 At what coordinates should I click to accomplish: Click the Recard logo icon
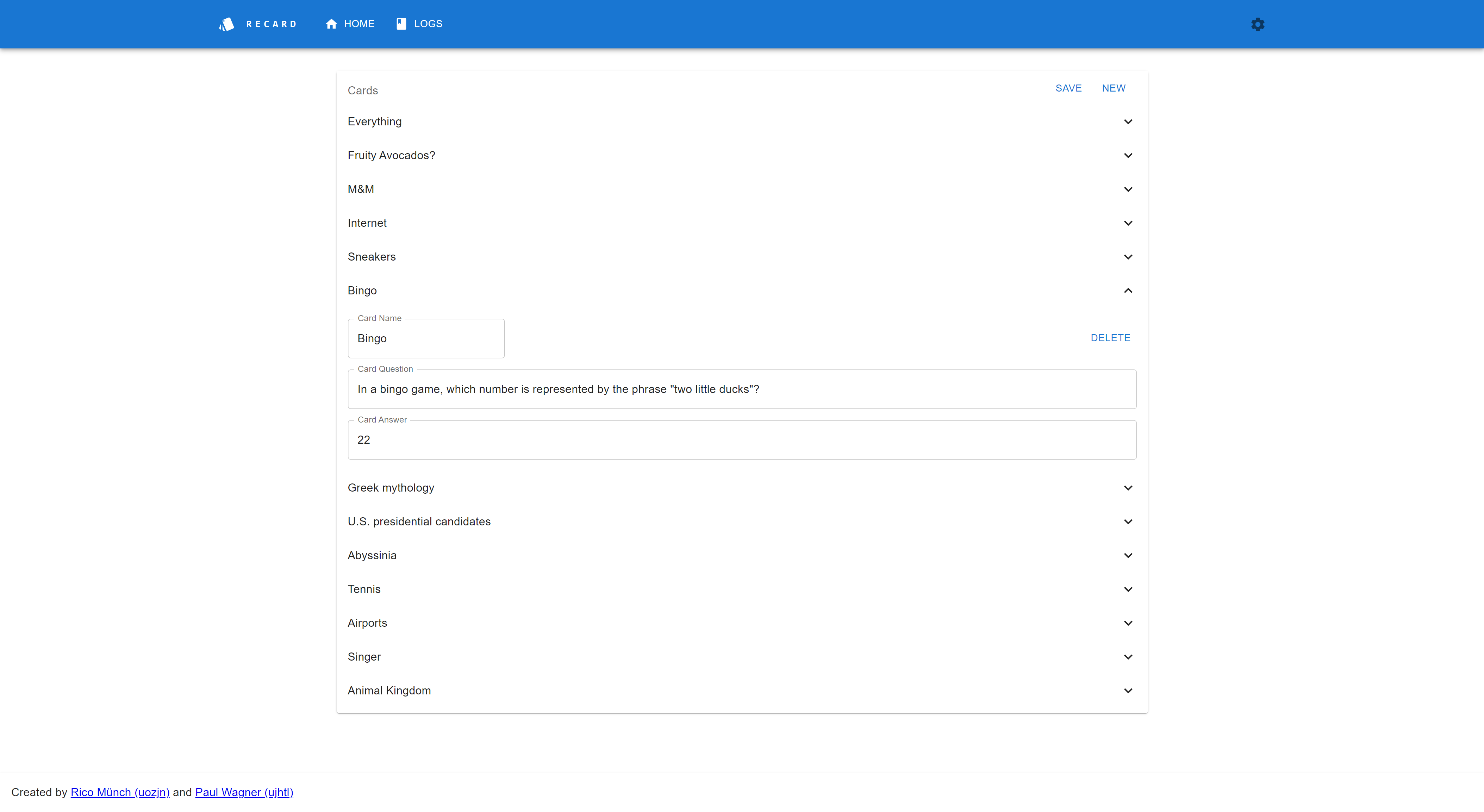point(226,24)
